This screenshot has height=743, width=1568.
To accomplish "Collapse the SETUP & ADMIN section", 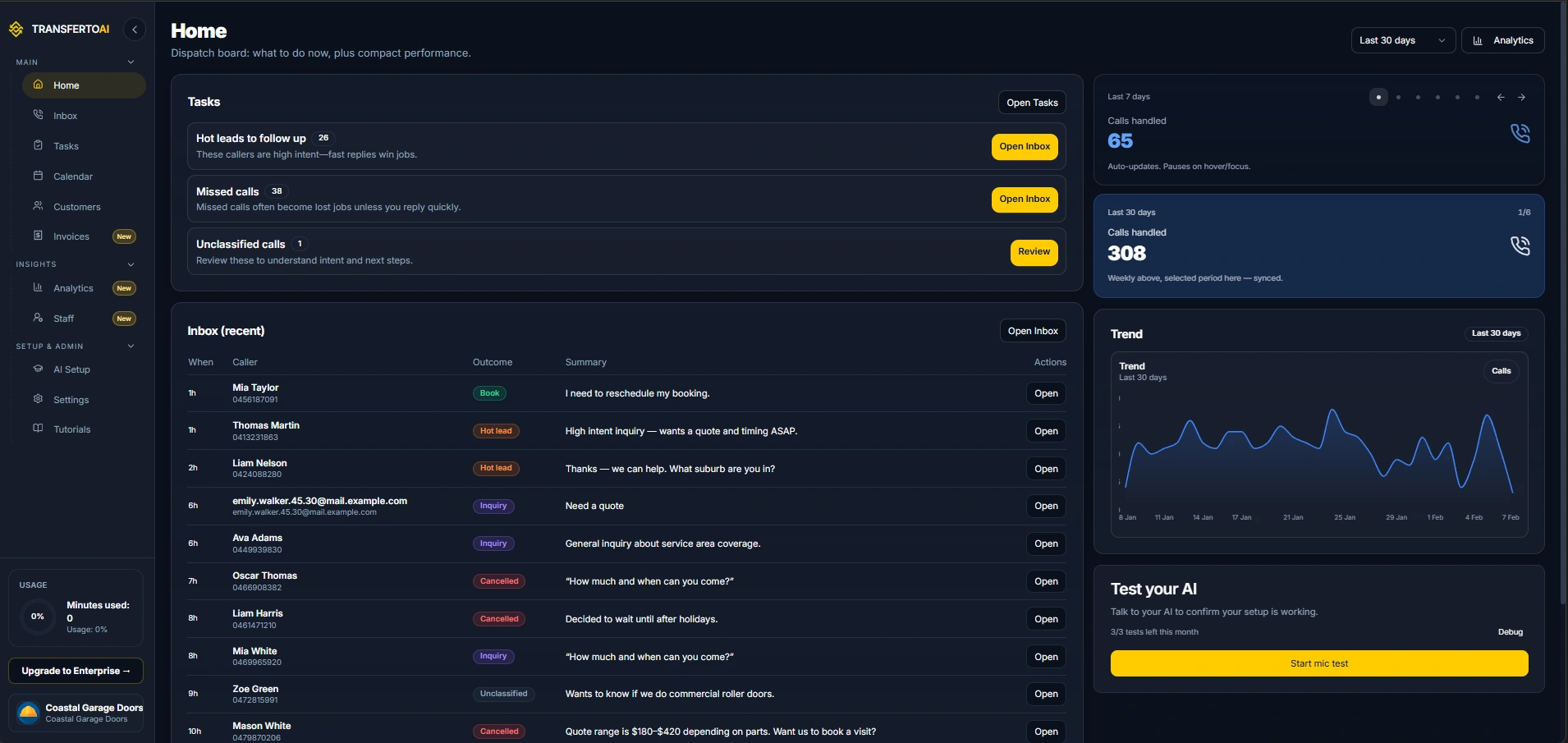I will point(131,346).
